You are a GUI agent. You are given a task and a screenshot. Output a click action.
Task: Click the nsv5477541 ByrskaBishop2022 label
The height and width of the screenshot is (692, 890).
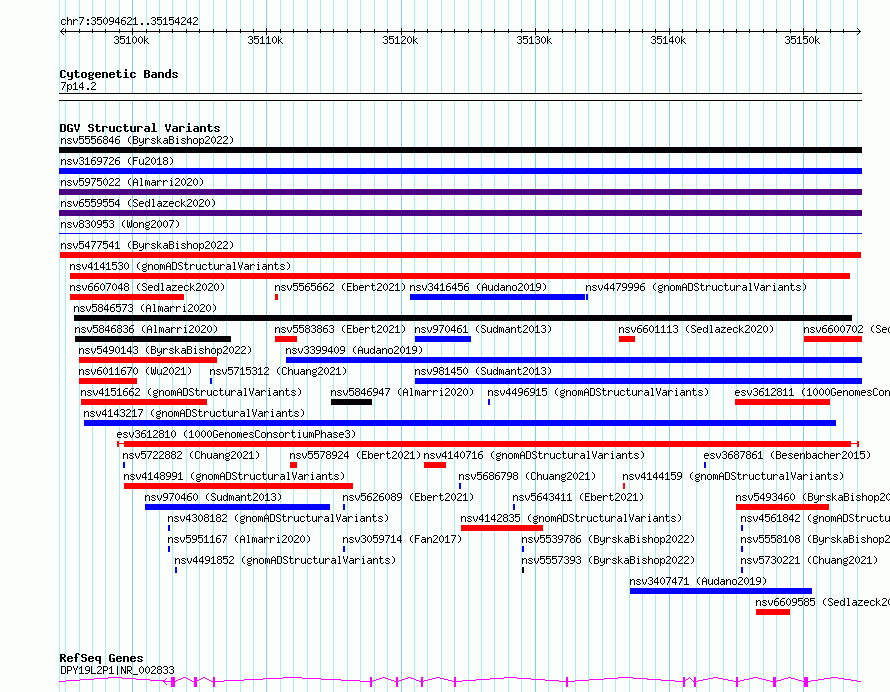tap(147, 245)
